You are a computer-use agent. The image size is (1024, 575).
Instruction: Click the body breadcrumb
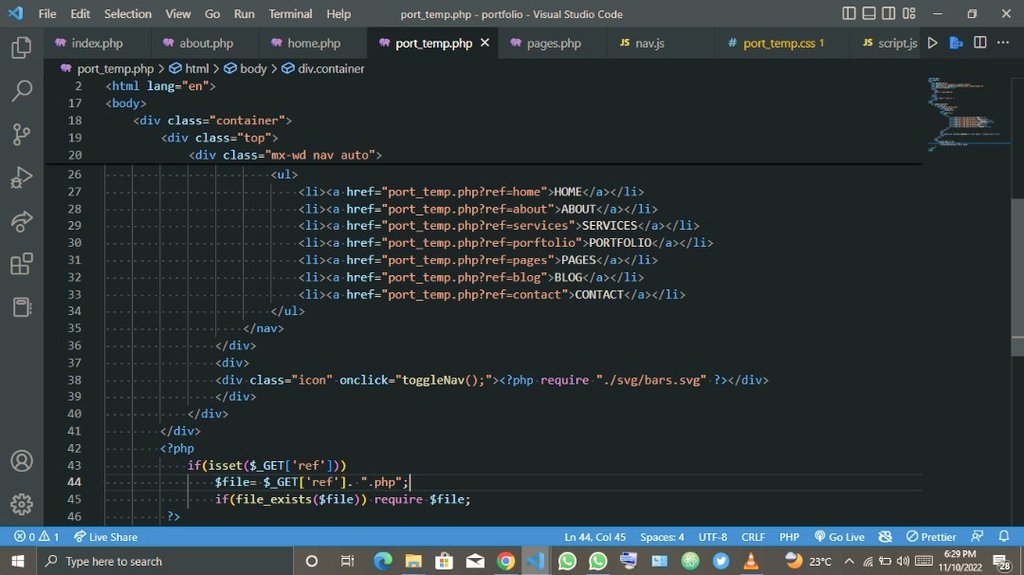[253, 69]
